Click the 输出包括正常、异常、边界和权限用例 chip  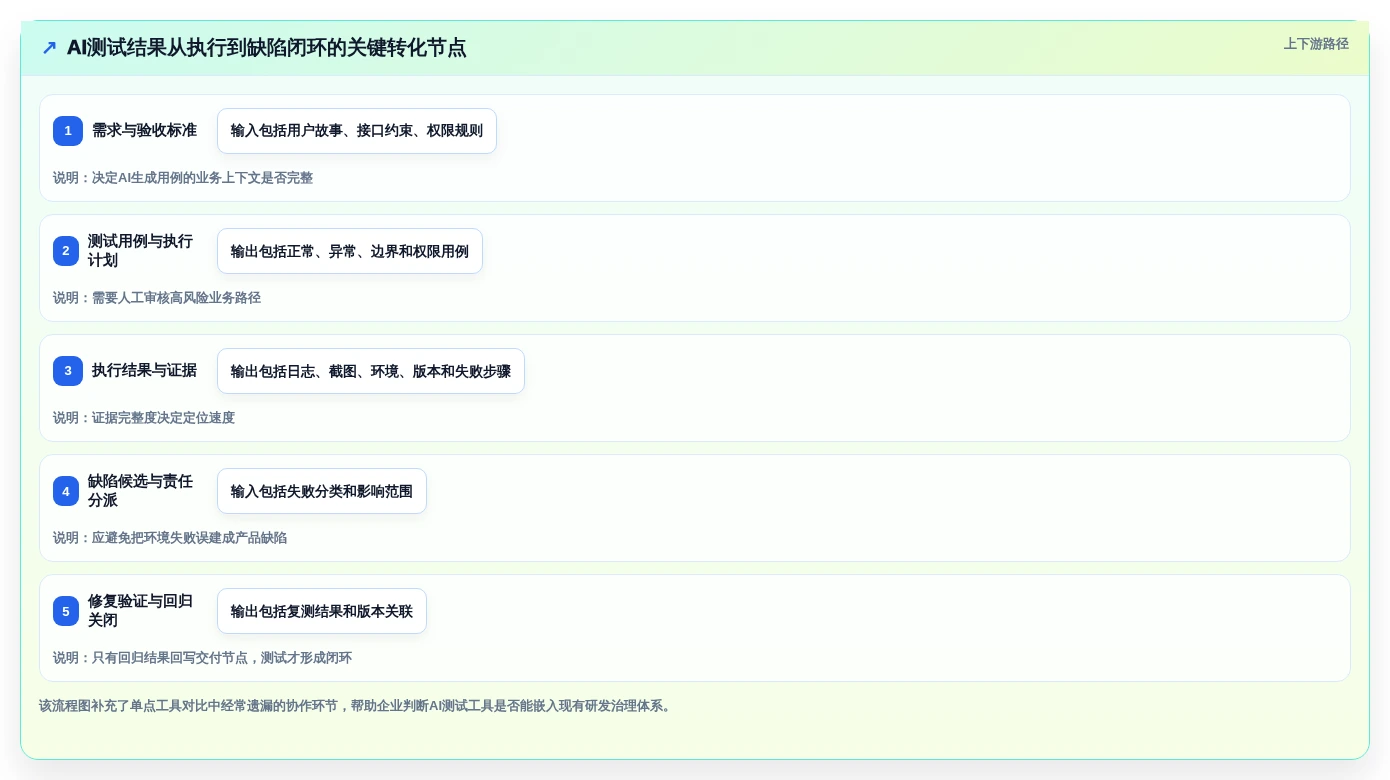coord(350,251)
